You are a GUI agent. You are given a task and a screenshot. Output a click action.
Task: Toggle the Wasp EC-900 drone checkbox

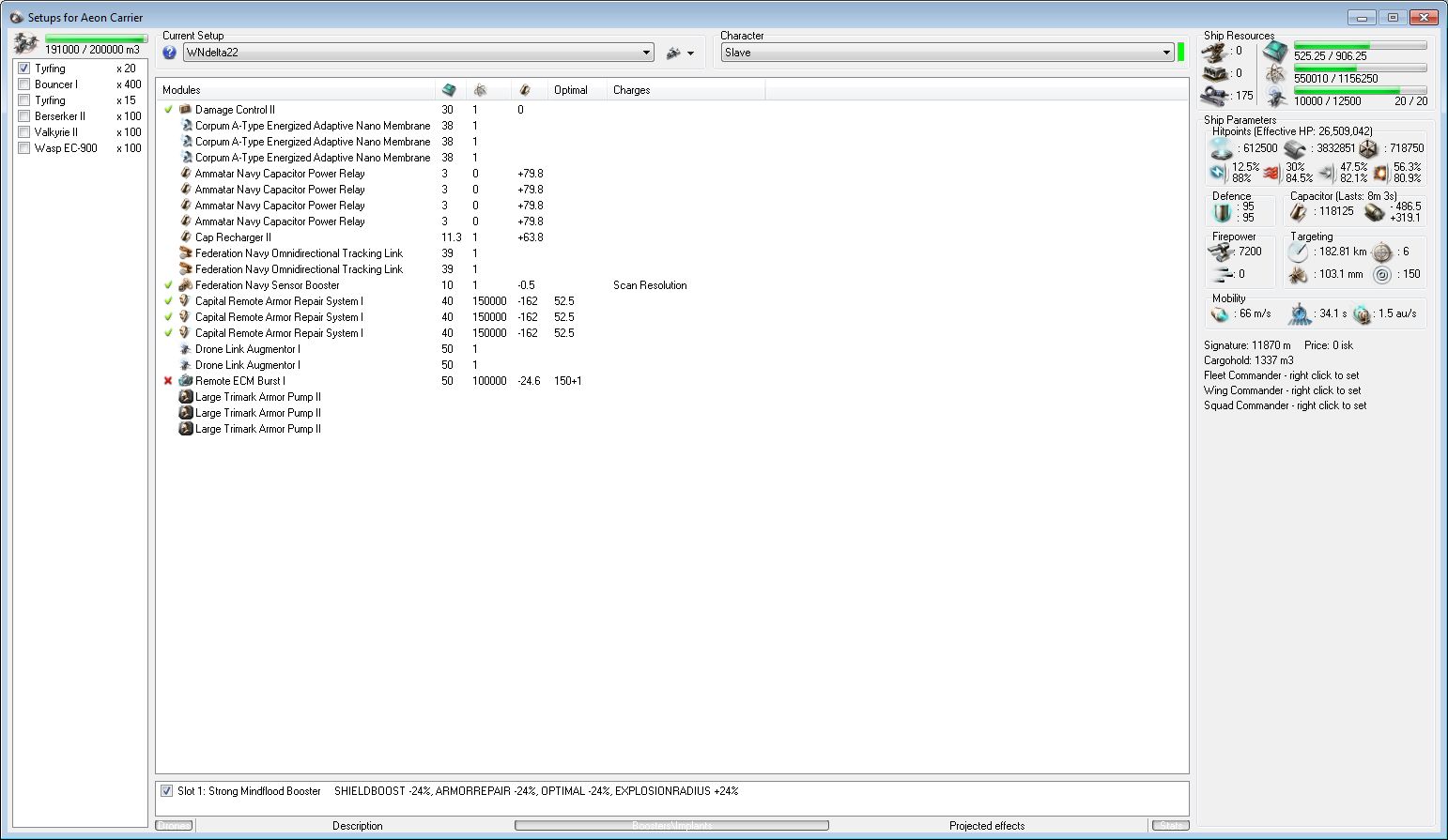coord(24,148)
